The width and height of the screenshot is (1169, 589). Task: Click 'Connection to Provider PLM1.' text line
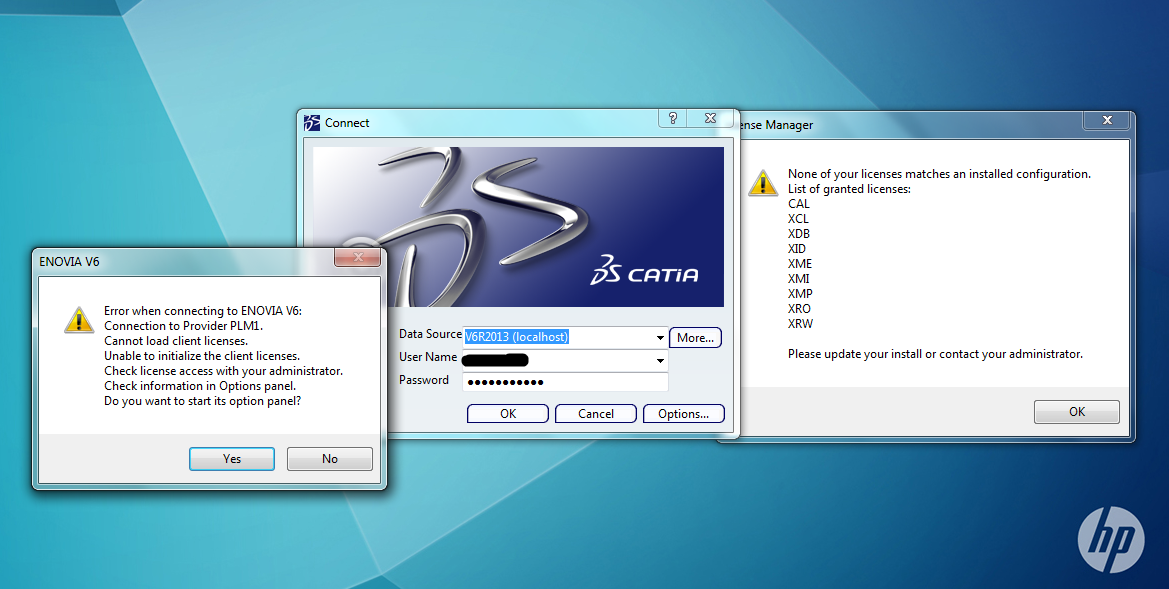(x=183, y=326)
